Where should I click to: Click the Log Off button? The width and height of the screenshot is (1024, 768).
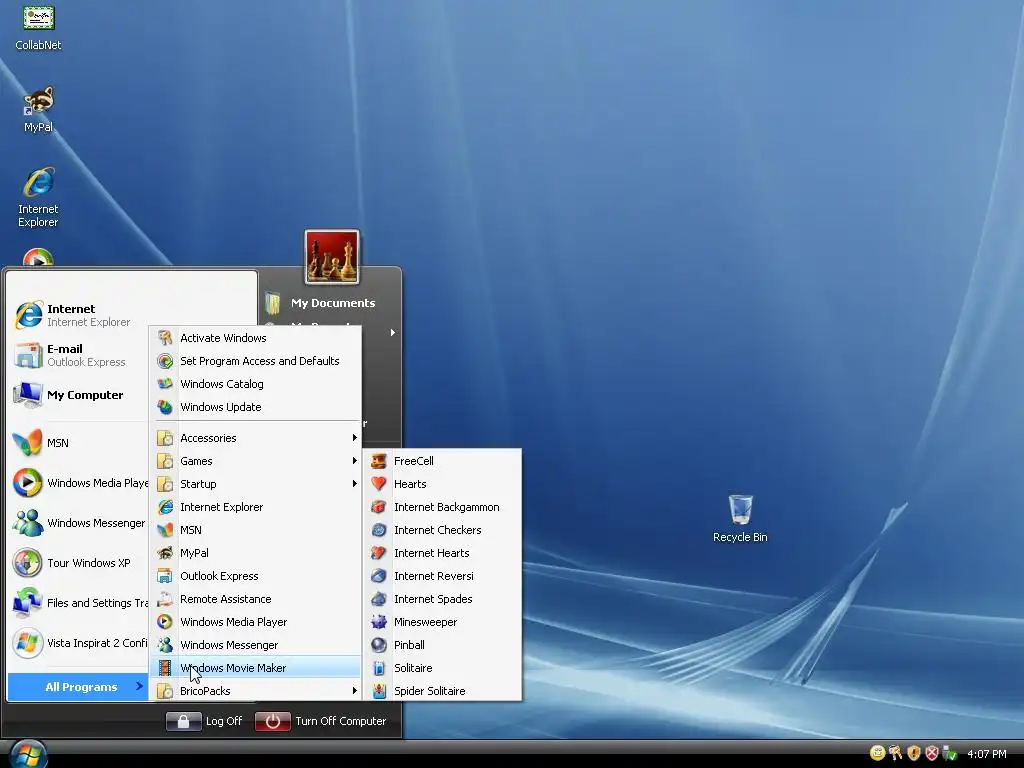pos(204,721)
